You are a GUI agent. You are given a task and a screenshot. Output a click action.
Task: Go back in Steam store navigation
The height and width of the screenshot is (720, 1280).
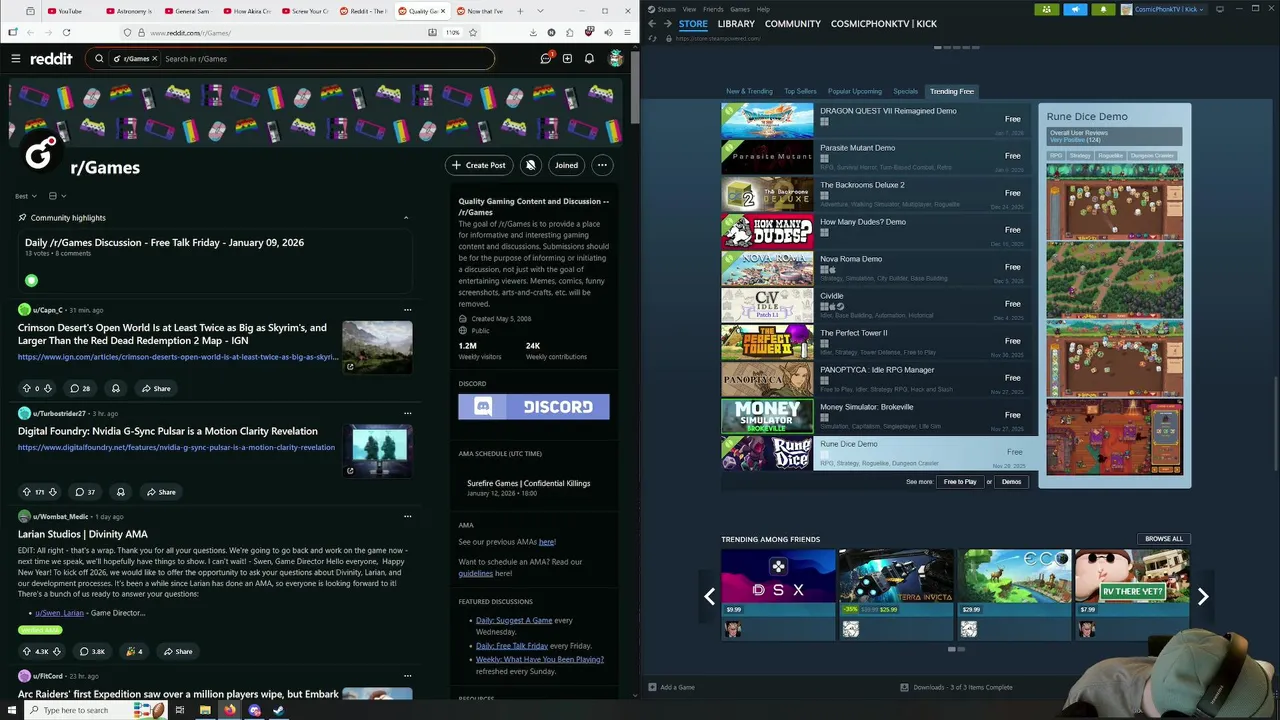[652, 23]
